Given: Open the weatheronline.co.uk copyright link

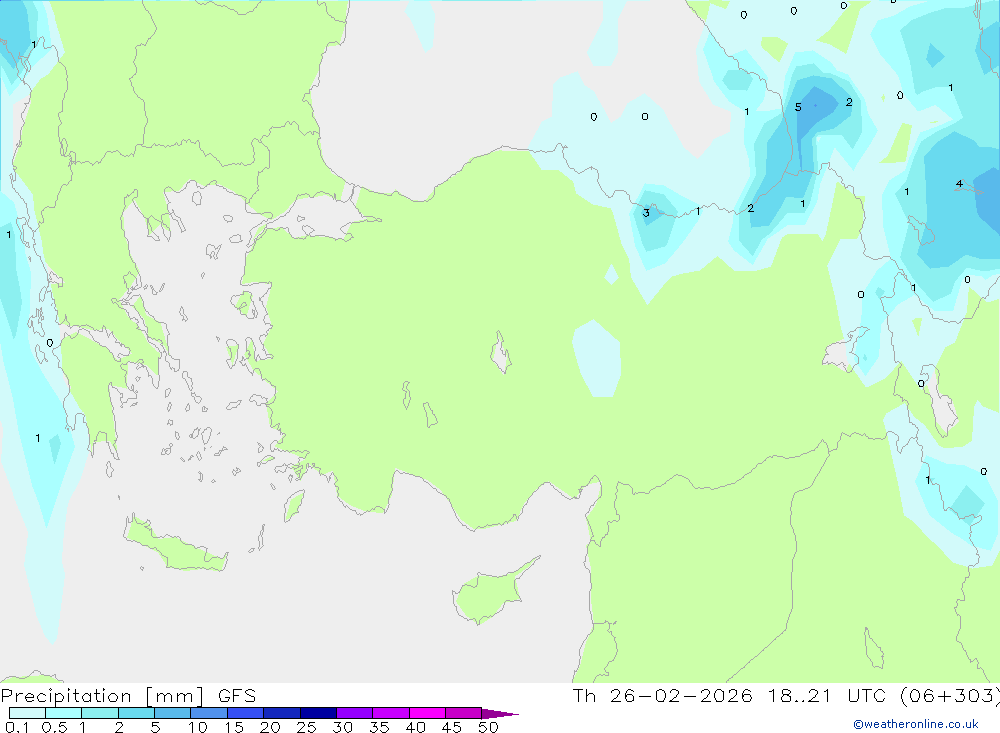Looking at the screenshot, I should click(916, 724).
